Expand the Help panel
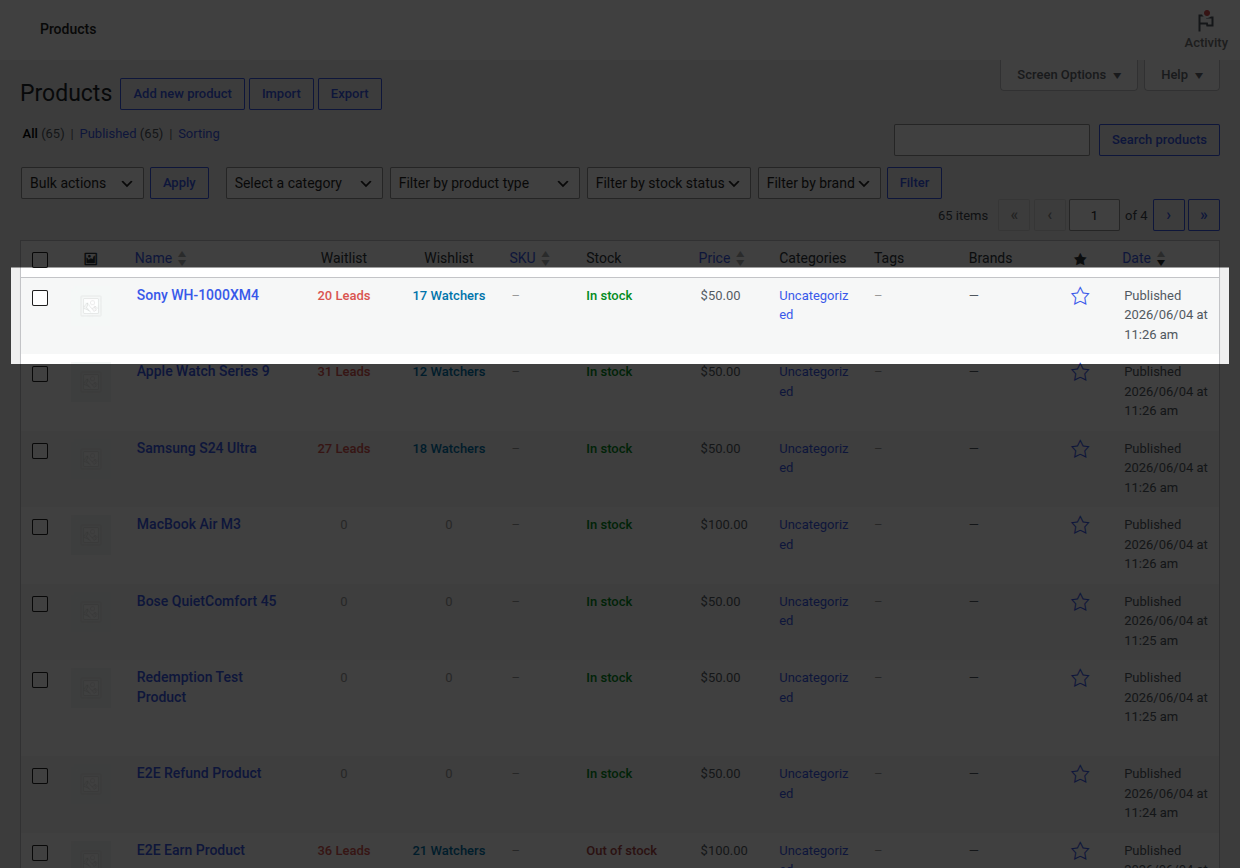 1182,75
